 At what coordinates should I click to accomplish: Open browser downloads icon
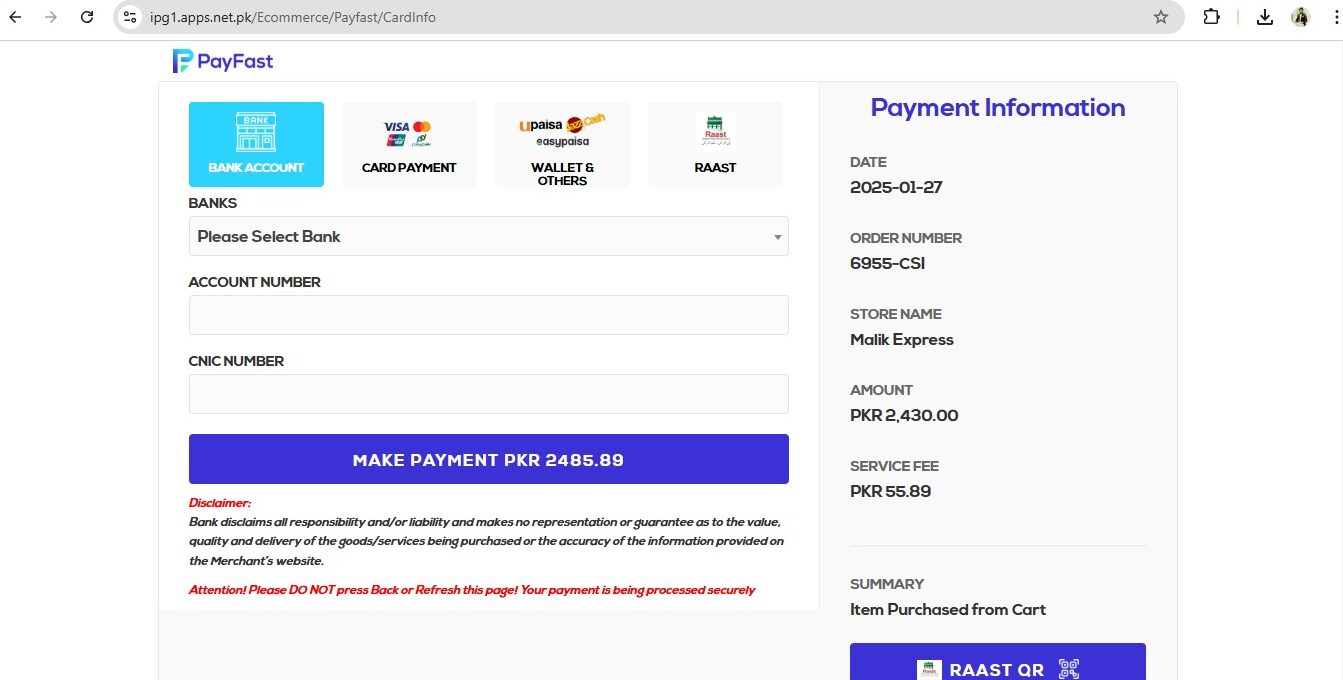coord(1265,17)
